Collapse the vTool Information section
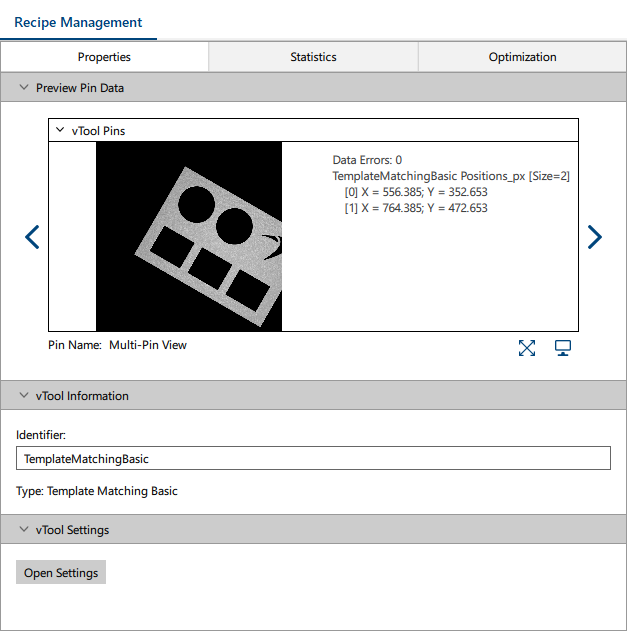This screenshot has width=627, height=631. click(x=24, y=396)
